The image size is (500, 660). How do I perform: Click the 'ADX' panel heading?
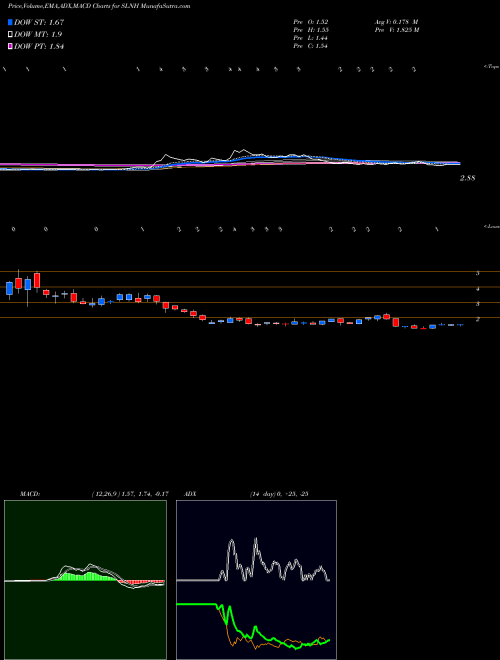[191, 494]
